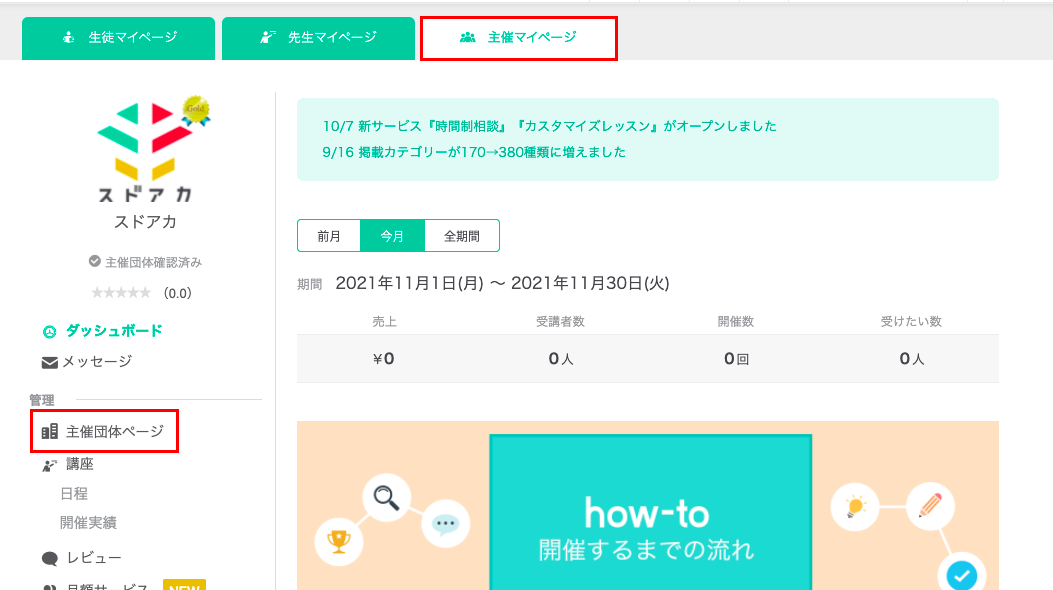Viewport: 1053px width, 590px height.
Task: Click the student icon in 生徒マイページ tab
Action: [x=68, y=38]
